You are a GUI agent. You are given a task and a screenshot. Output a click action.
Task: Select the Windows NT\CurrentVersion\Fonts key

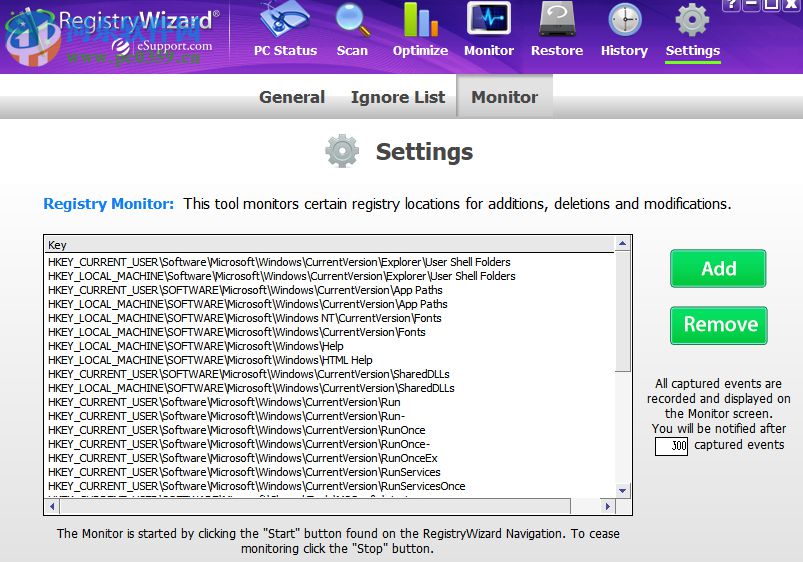[245, 318]
